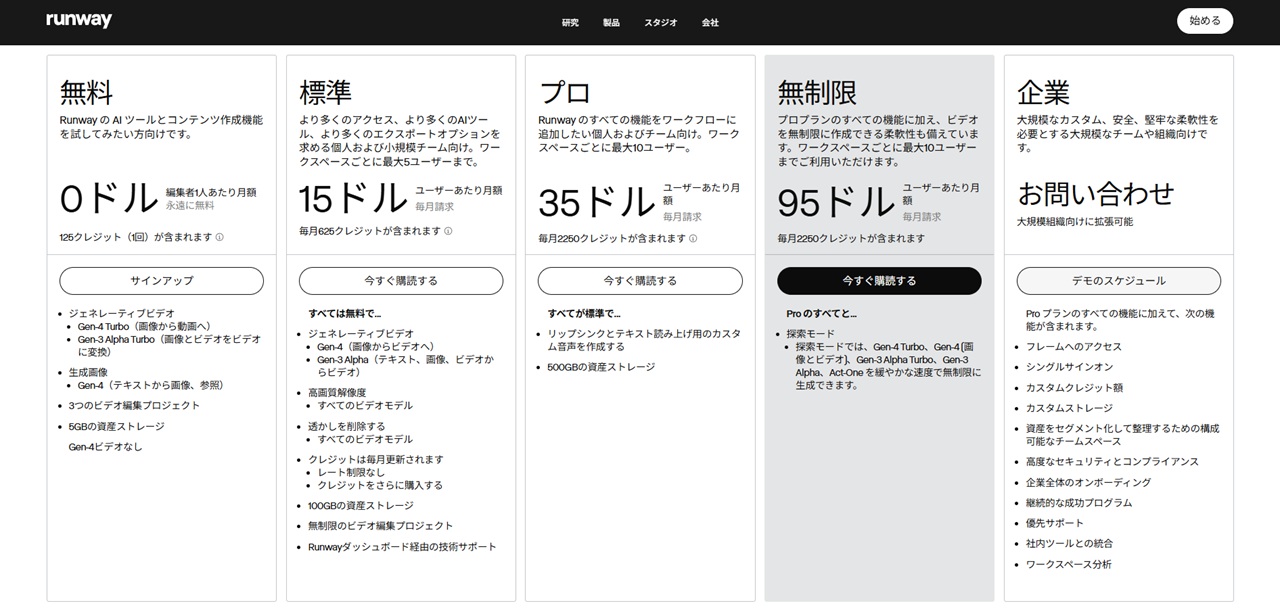The height and width of the screenshot is (616, 1280).
Task: Click 今すぐ購読する in the 標準 plan
Action: click(401, 281)
